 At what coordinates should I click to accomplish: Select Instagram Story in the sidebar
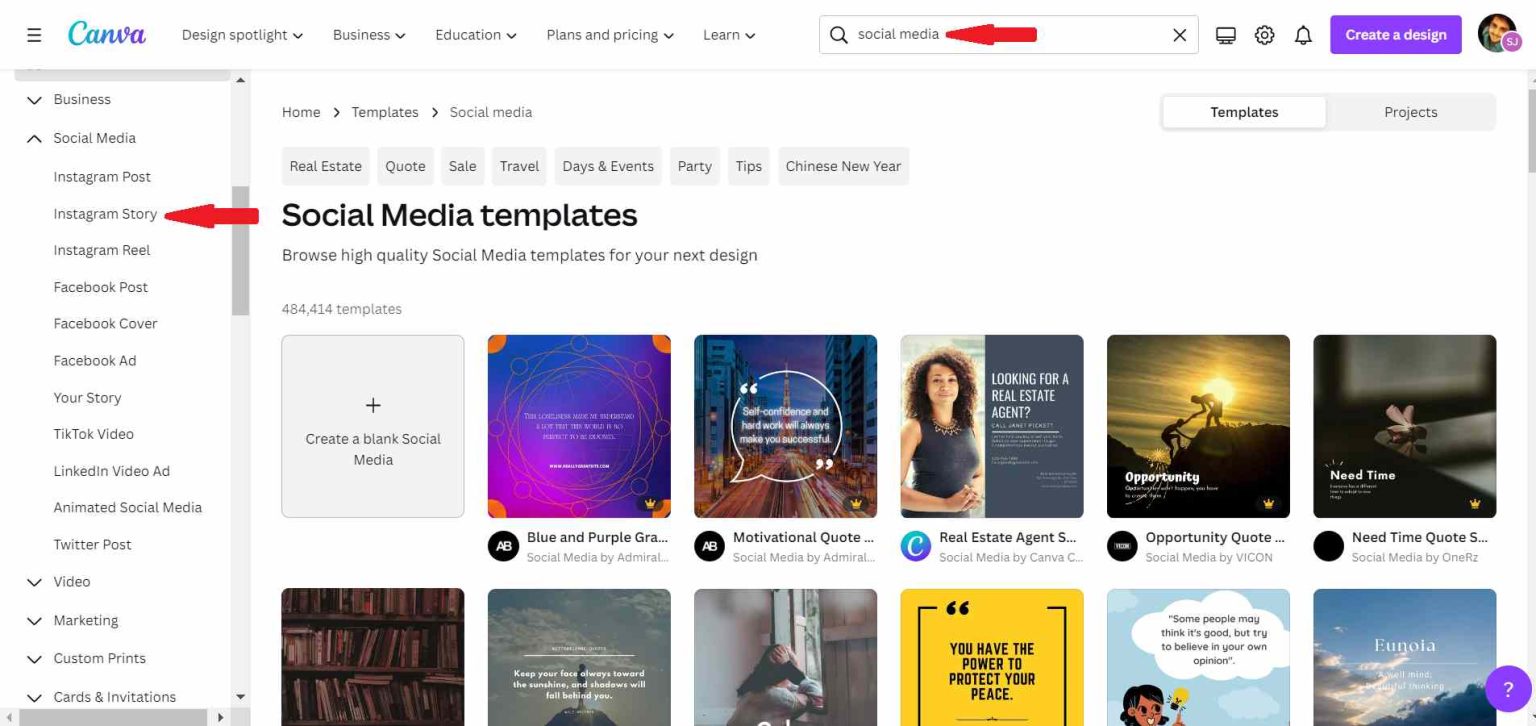coord(104,213)
